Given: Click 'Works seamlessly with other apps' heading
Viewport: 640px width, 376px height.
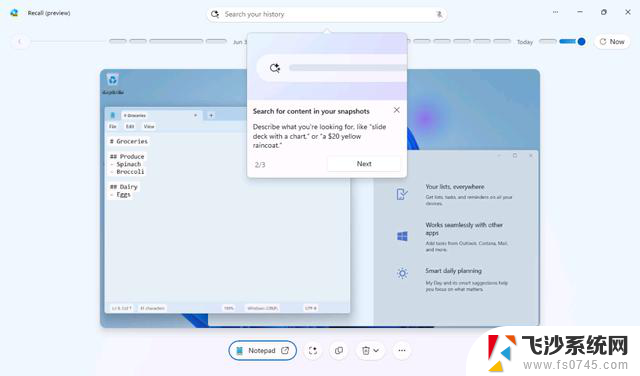Looking at the screenshot, I should [464, 229].
